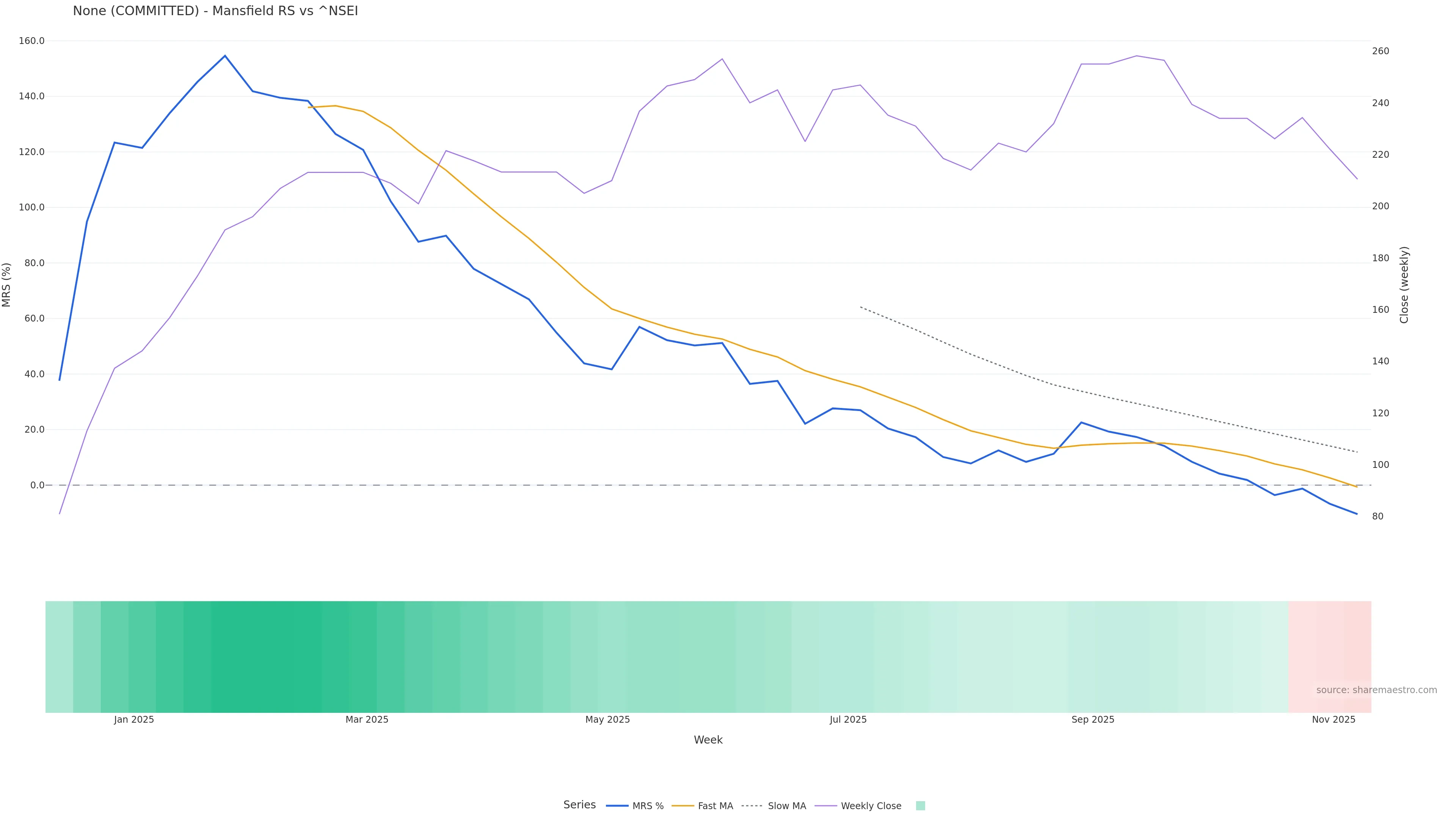Click the Mar 2025 x-axis label
The image size is (1456, 819).
[367, 720]
